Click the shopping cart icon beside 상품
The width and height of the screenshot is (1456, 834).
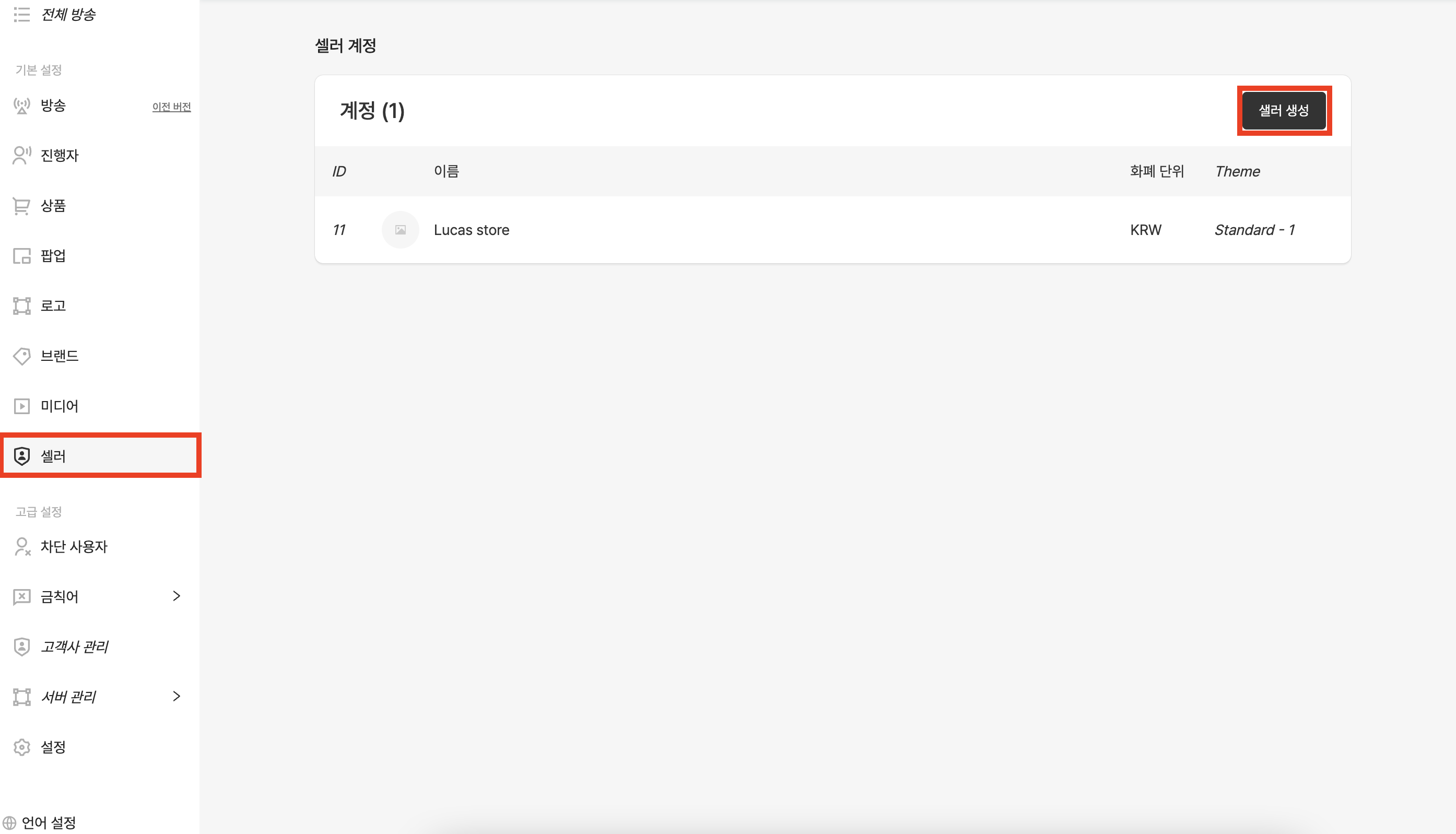click(x=22, y=206)
